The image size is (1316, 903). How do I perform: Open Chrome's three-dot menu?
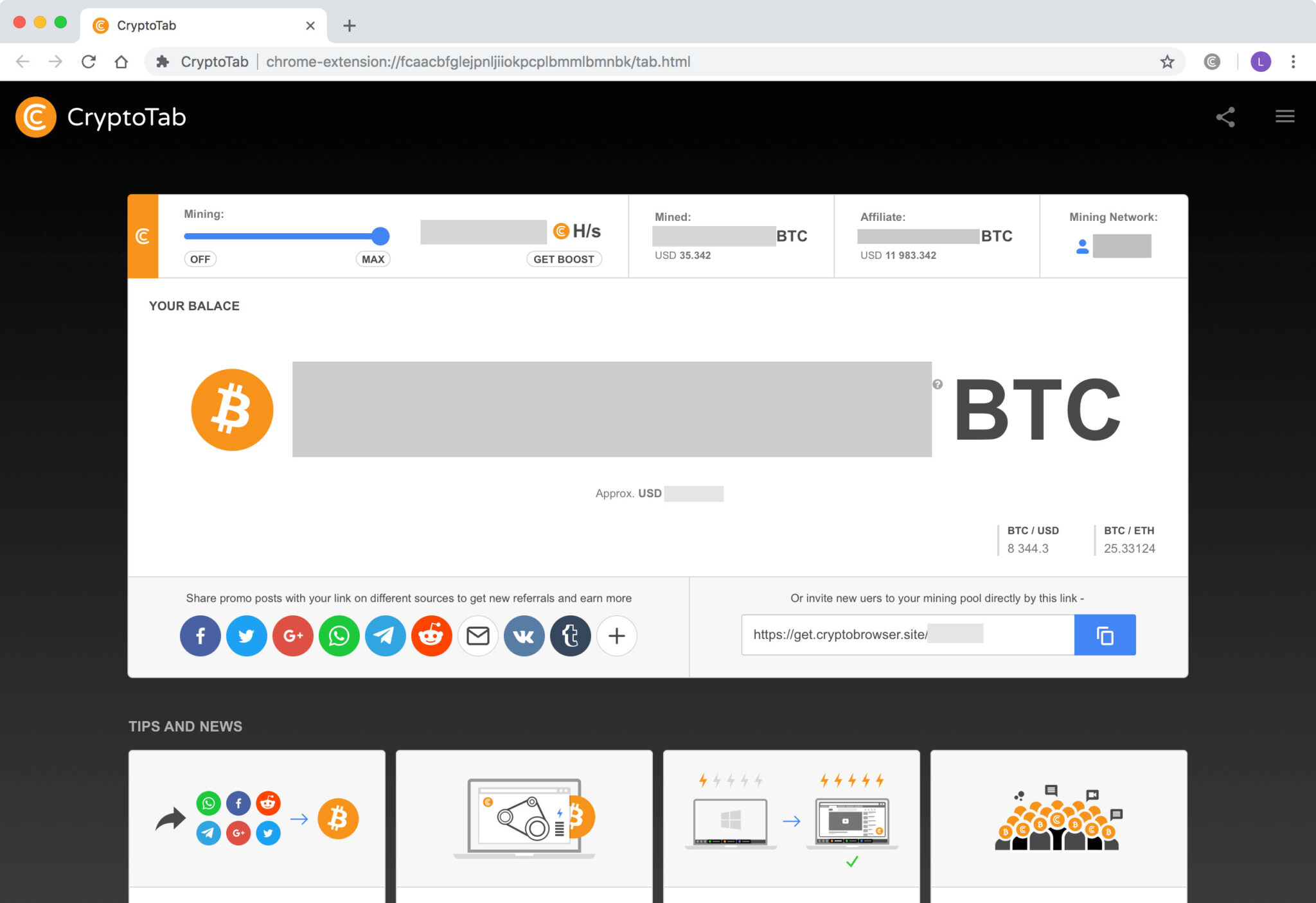click(x=1293, y=62)
